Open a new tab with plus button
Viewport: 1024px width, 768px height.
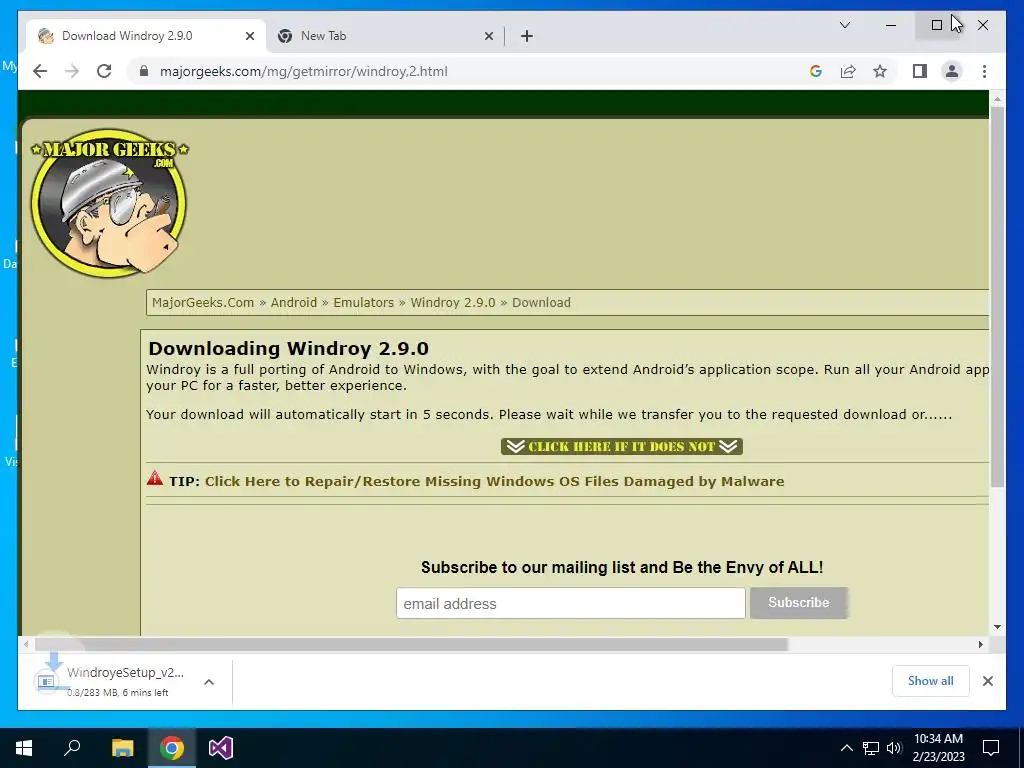click(527, 36)
